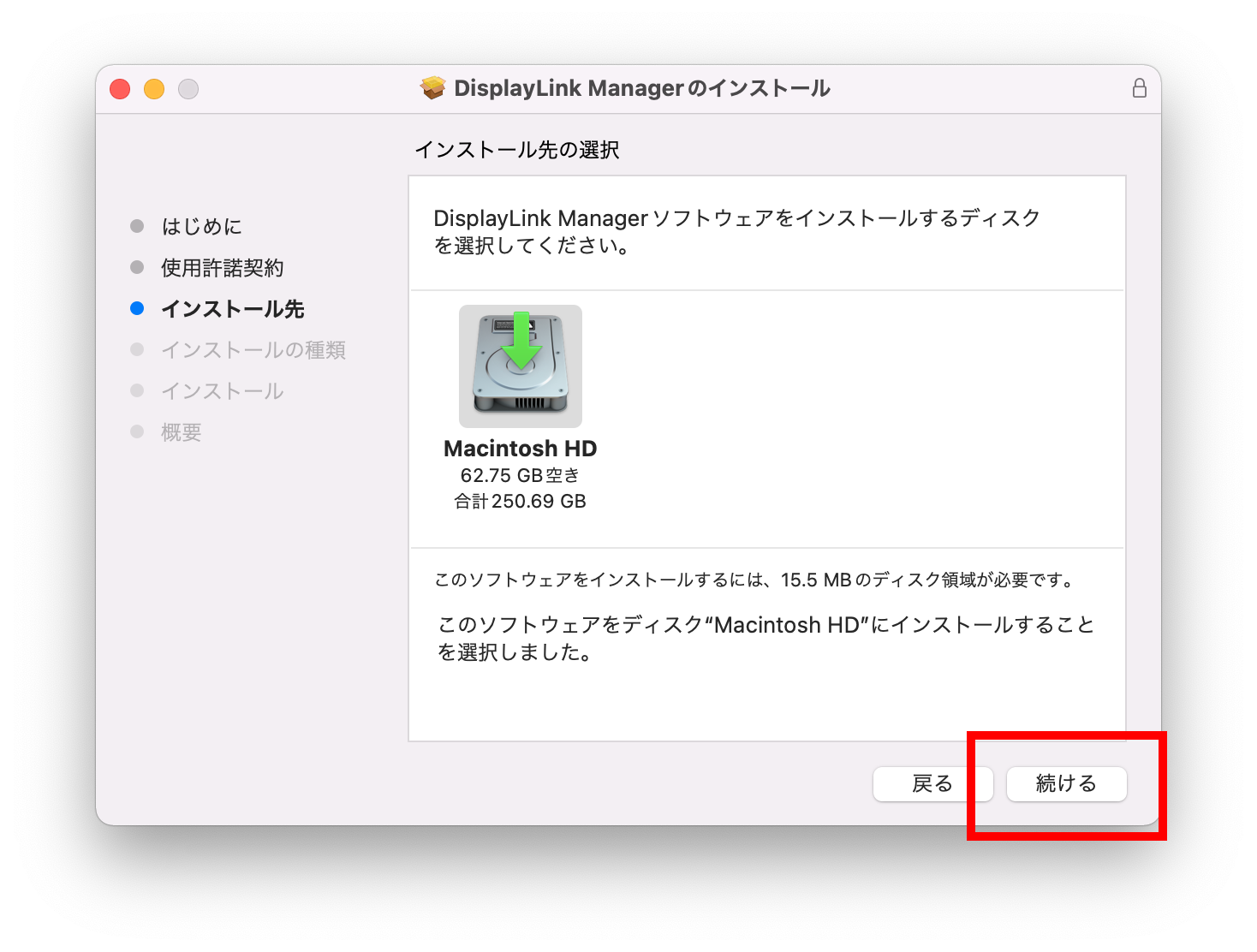This screenshot has height=952, width=1257.
Task: Click the blue bullet beside インストール先
Action: point(137,308)
